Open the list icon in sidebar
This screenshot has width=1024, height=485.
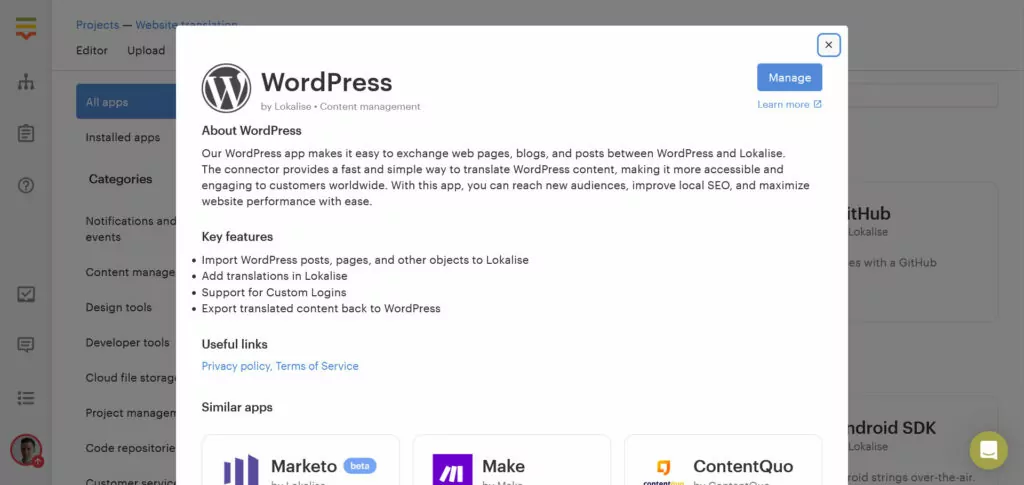tap(25, 398)
